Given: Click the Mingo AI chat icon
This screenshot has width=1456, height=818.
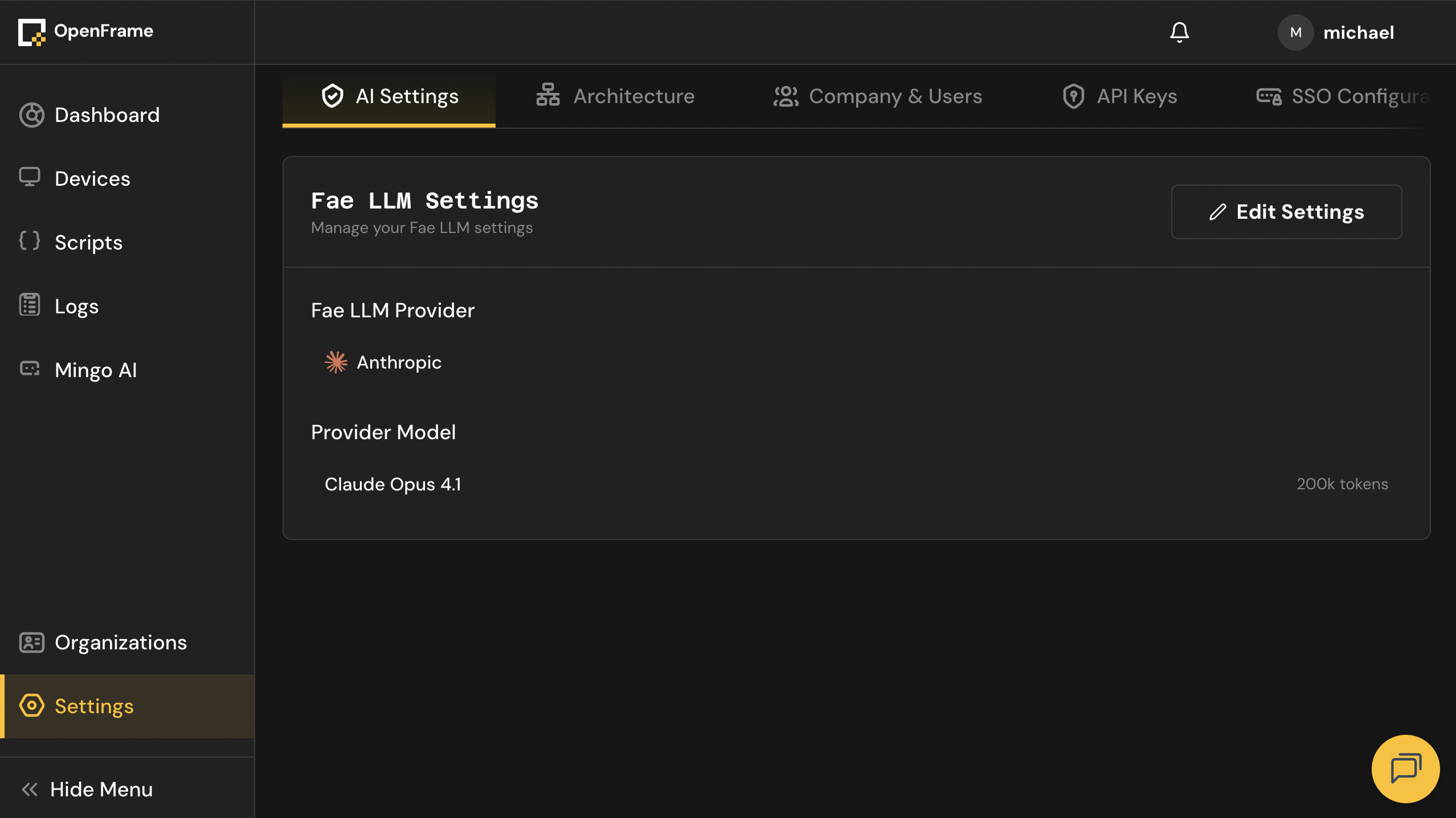Looking at the screenshot, I should (30, 369).
